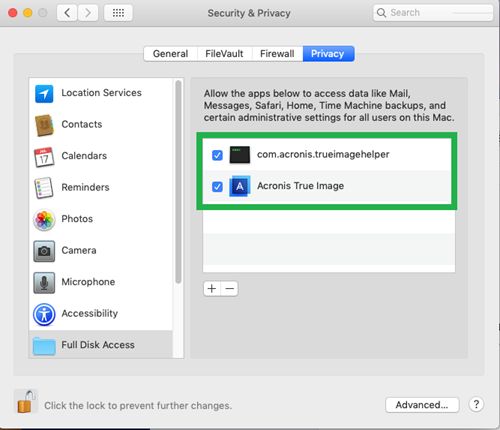Select Microphone label in sidebar
This screenshot has width=500, height=430.
point(88,282)
